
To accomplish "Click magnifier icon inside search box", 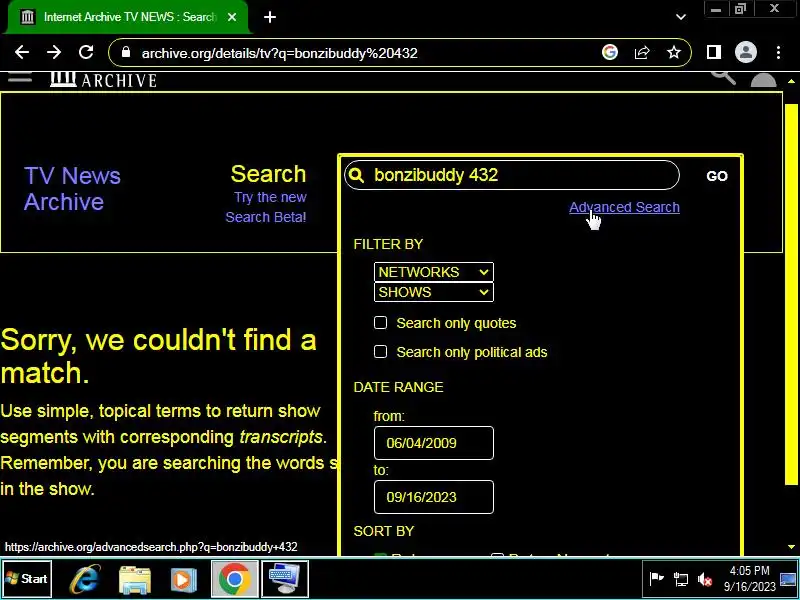I will coord(357,176).
